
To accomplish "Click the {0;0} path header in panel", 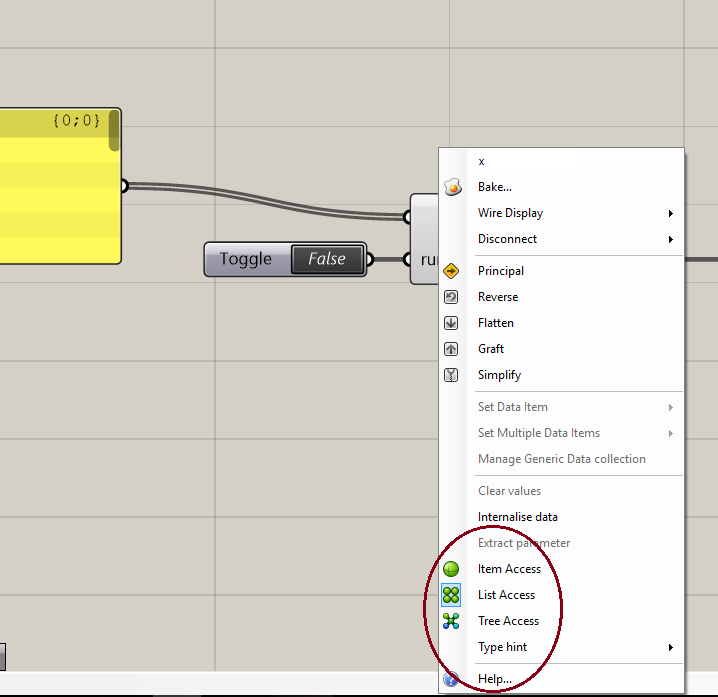I will [x=76, y=121].
